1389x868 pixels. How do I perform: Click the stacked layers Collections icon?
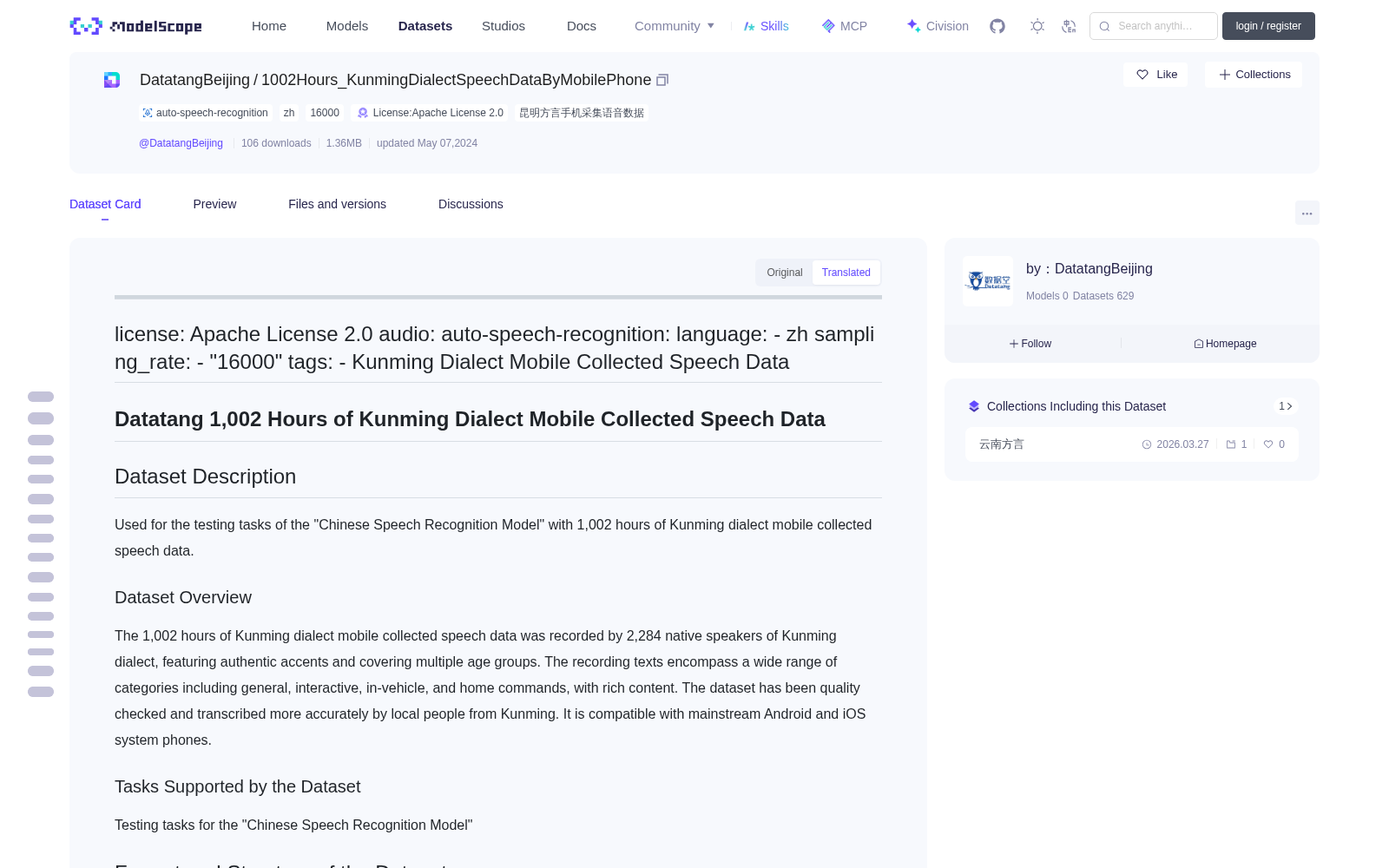tap(974, 406)
